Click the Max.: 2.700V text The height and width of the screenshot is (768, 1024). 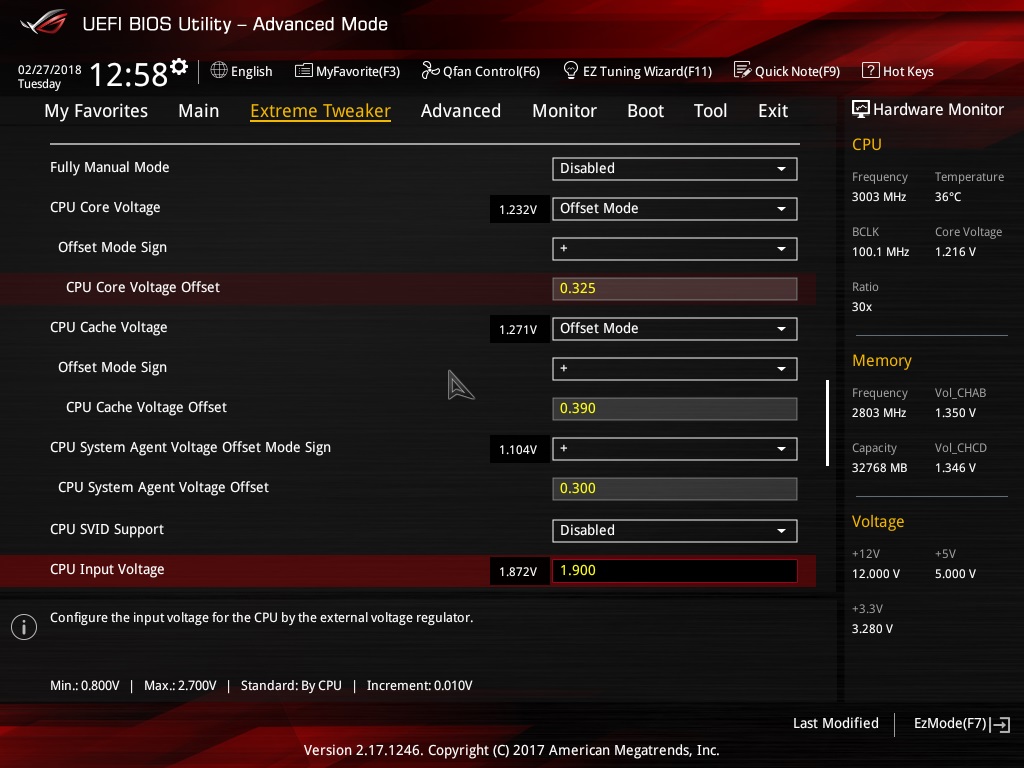[x=180, y=686]
